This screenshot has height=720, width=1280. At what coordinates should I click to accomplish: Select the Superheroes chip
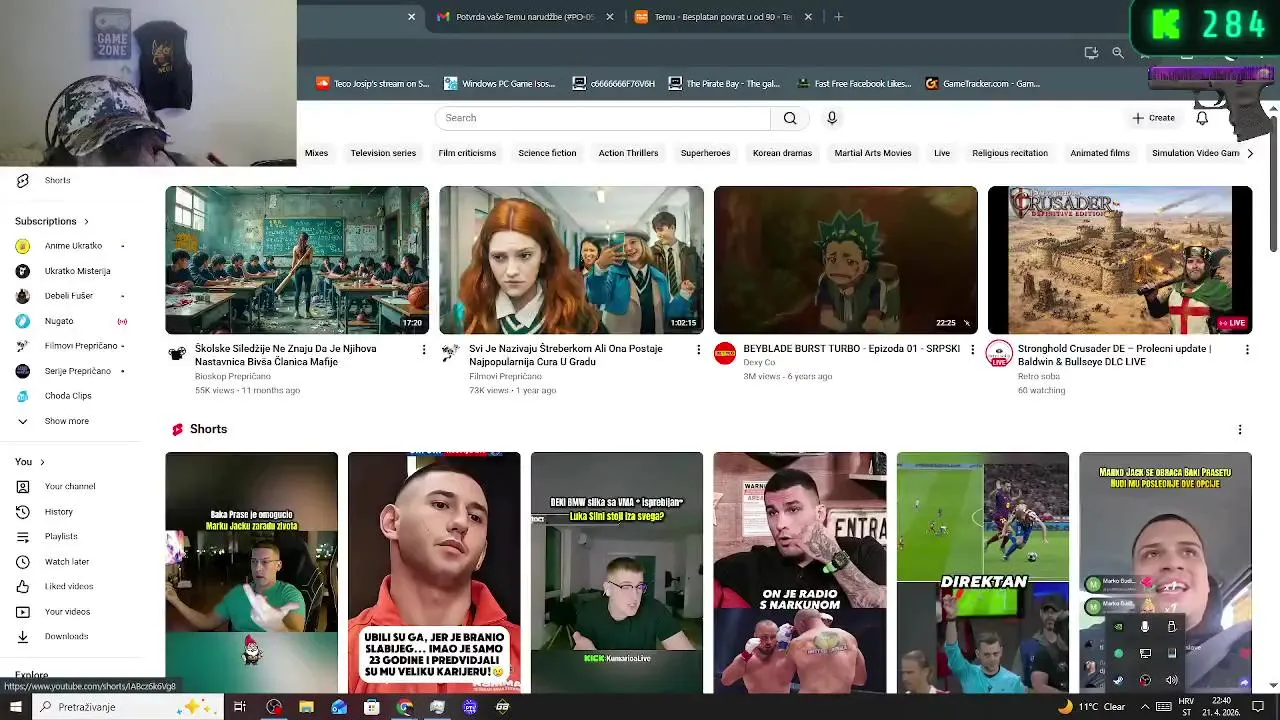coord(705,153)
